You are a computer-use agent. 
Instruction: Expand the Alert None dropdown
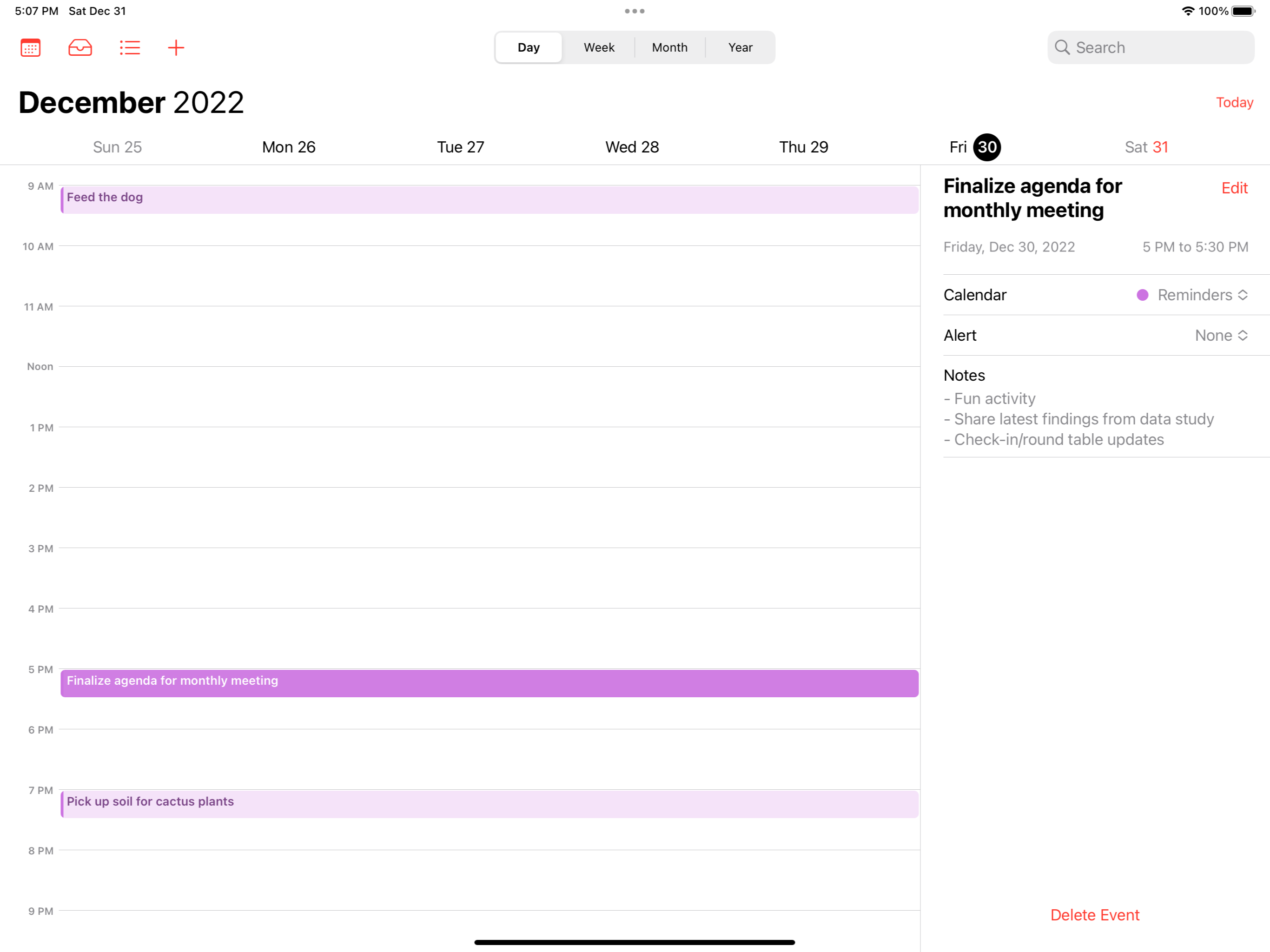point(1221,335)
